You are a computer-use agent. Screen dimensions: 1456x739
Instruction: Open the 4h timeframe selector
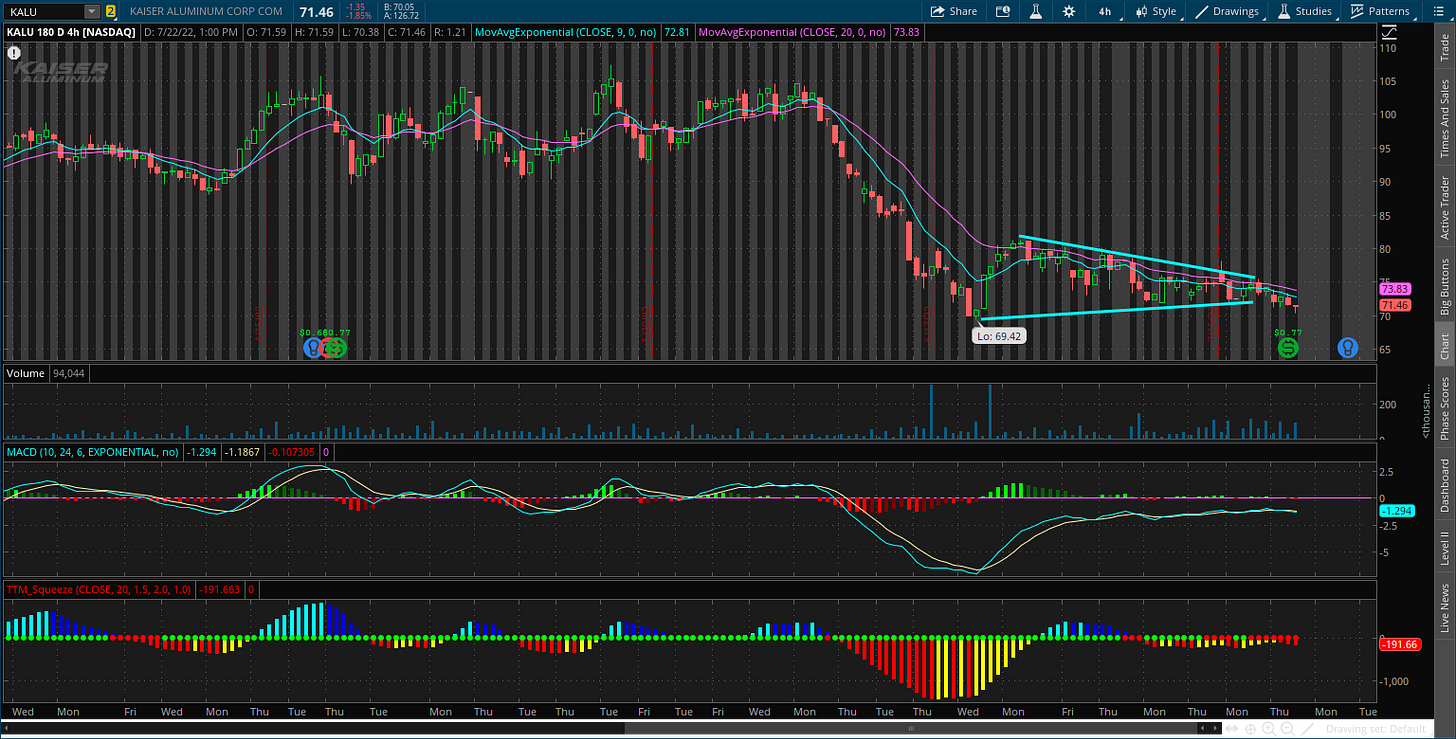click(x=1105, y=11)
